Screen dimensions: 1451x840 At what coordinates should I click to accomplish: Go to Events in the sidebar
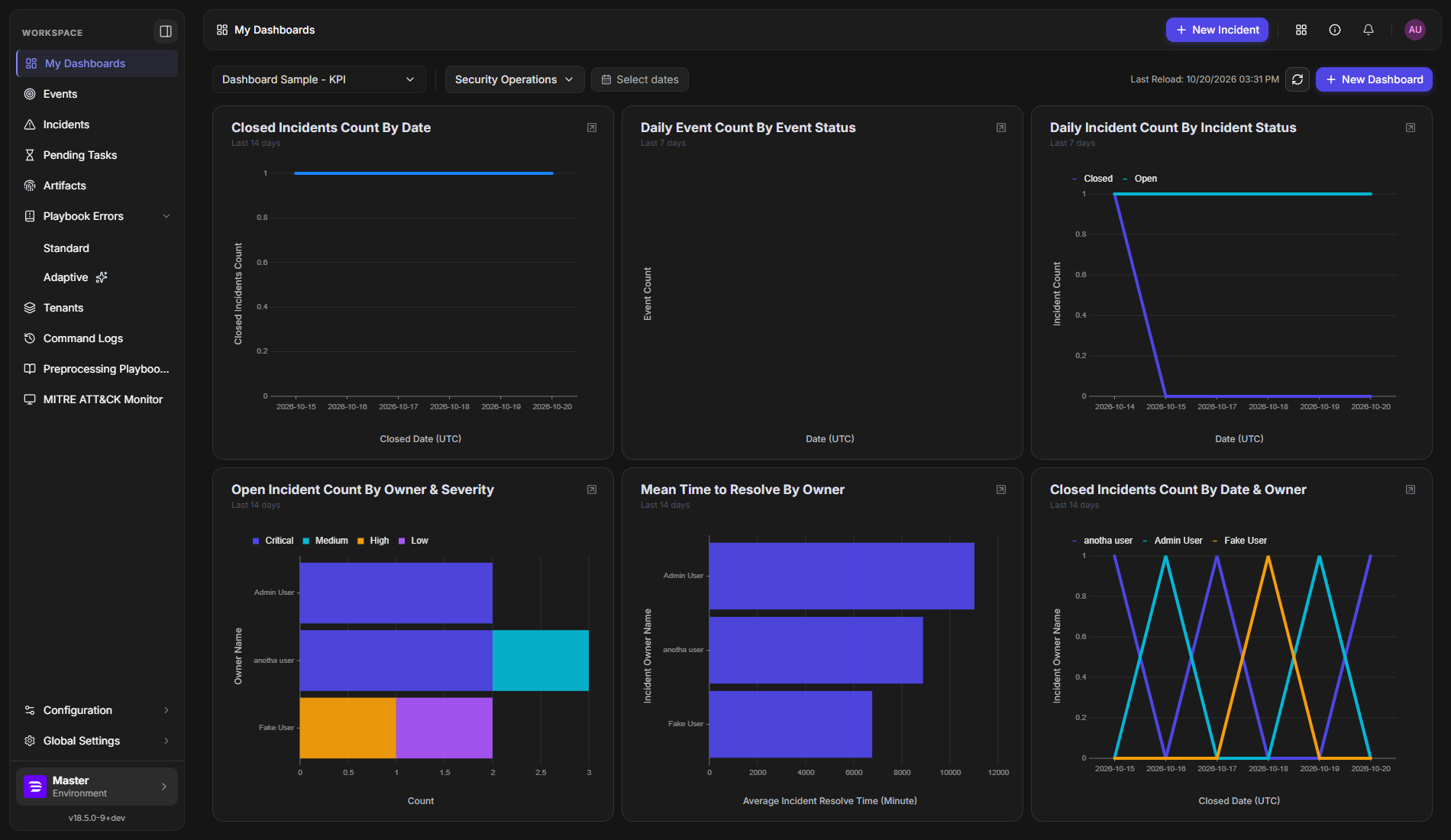click(x=97, y=94)
